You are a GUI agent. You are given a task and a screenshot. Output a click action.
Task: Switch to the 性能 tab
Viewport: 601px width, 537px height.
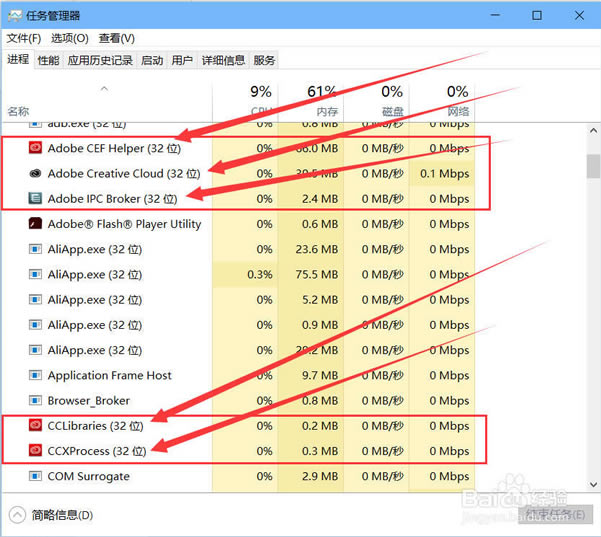point(49,60)
